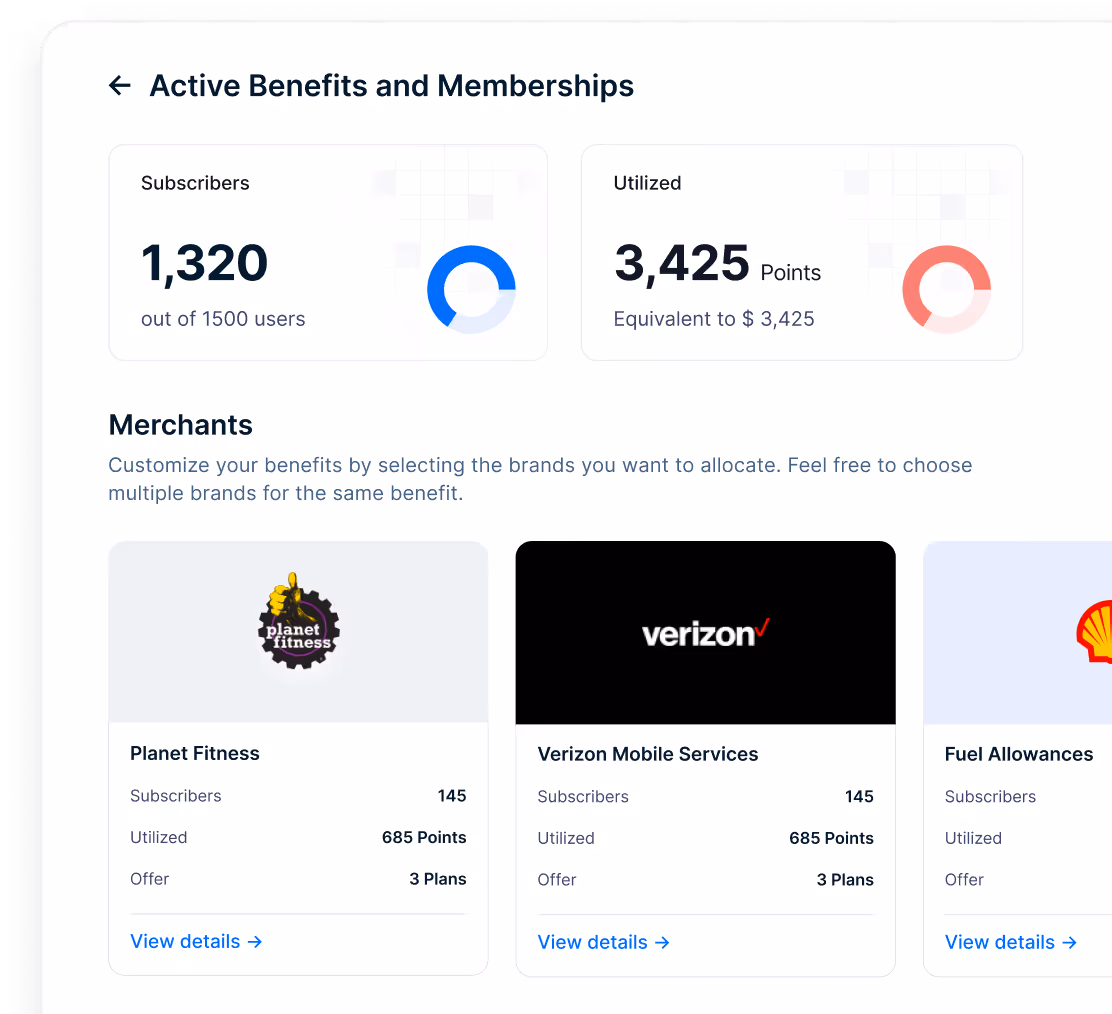Image resolution: width=1112 pixels, height=1014 pixels.
Task: Click Verizon '3 Plans' offer value
Action: pyautogui.click(x=845, y=880)
